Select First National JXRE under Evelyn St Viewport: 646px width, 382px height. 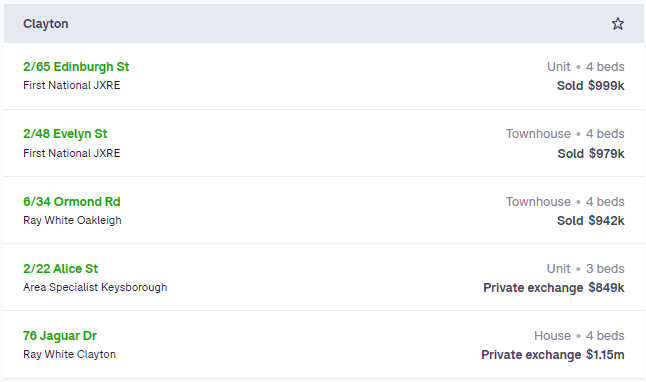point(72,153)
